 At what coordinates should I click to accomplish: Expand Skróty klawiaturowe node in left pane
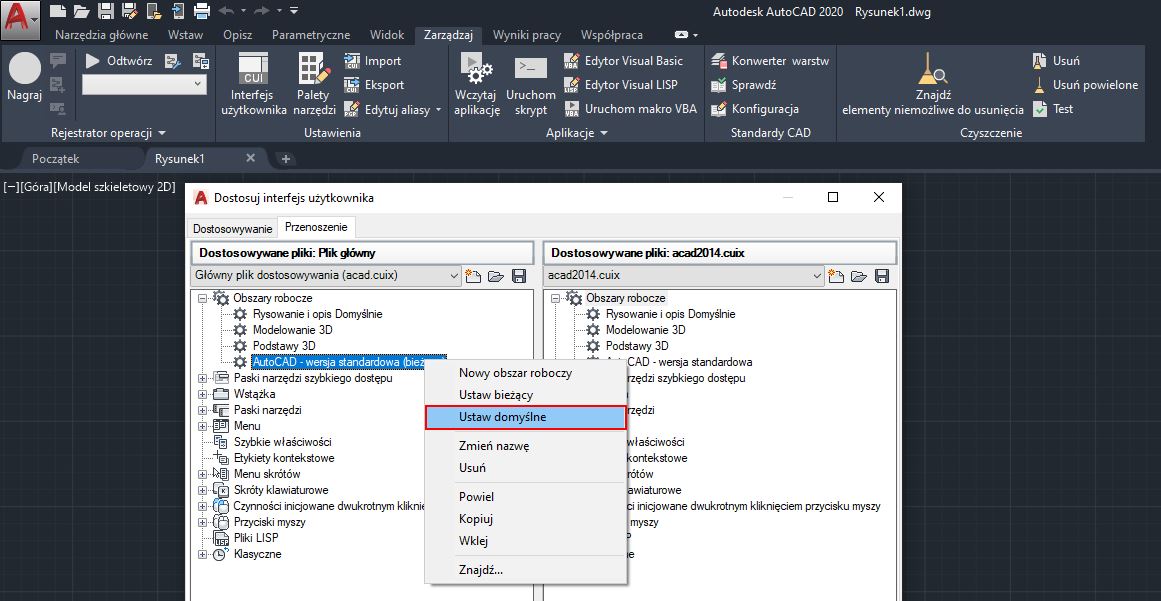pyautogui.click(x=202, y=490)
